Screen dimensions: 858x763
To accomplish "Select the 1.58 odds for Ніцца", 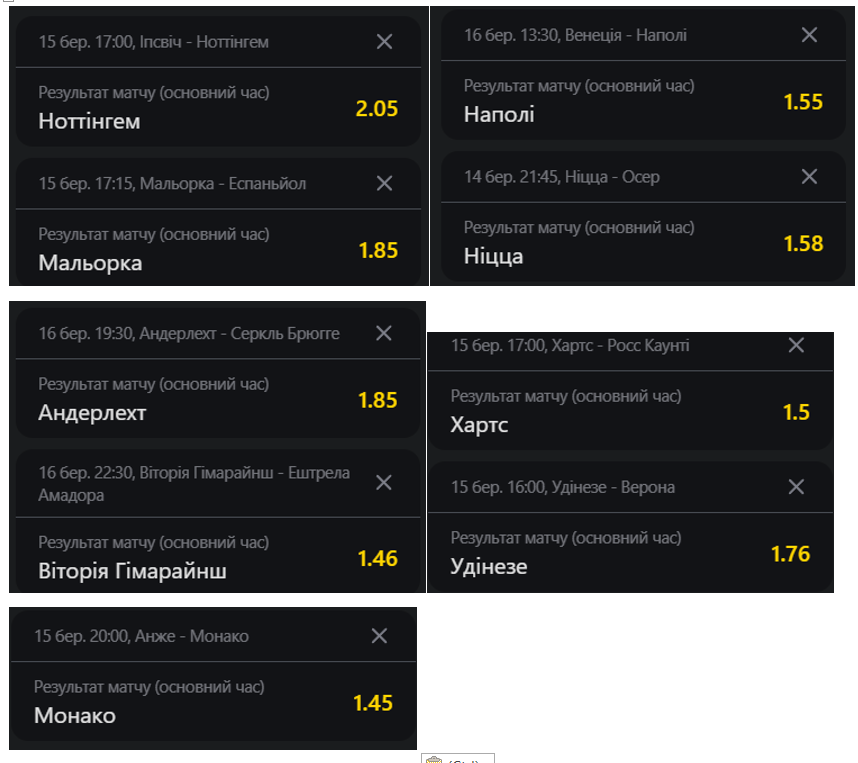I will coord(803,244).
